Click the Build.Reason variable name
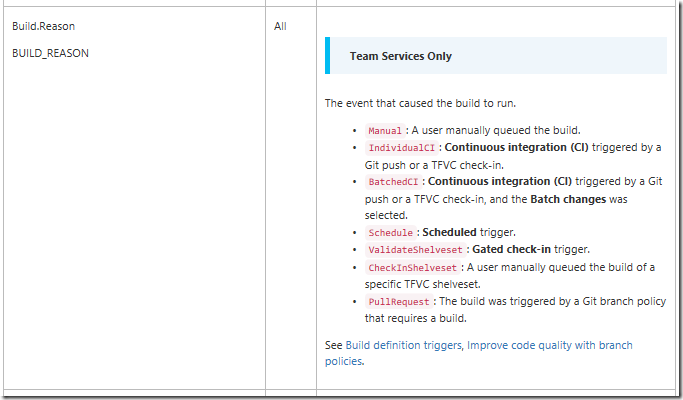 [44, 26]
